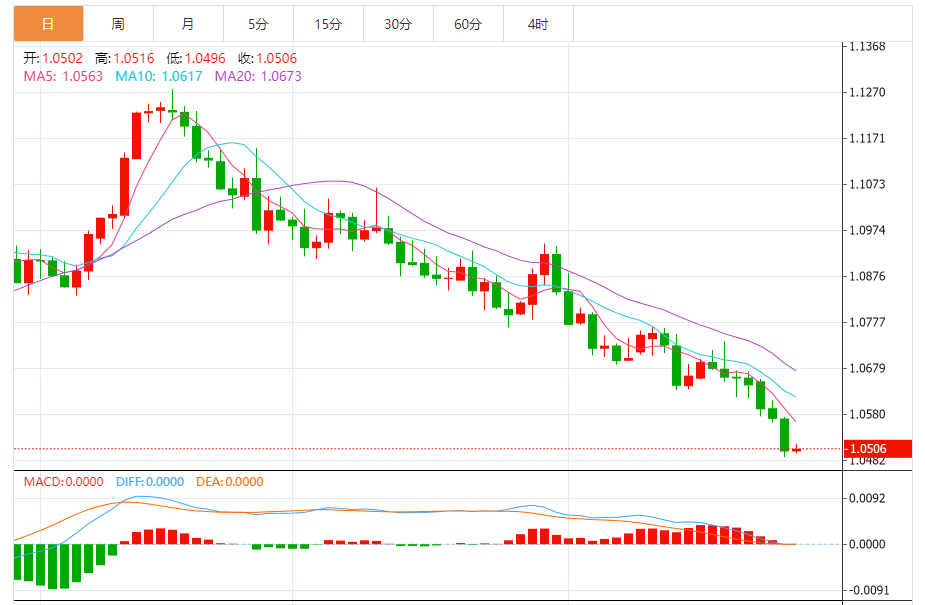Image resolution: width=925 pixels, height=605 pixels.
Task: Click the 0.0000 MACD axis label
Action: (867, 544)
